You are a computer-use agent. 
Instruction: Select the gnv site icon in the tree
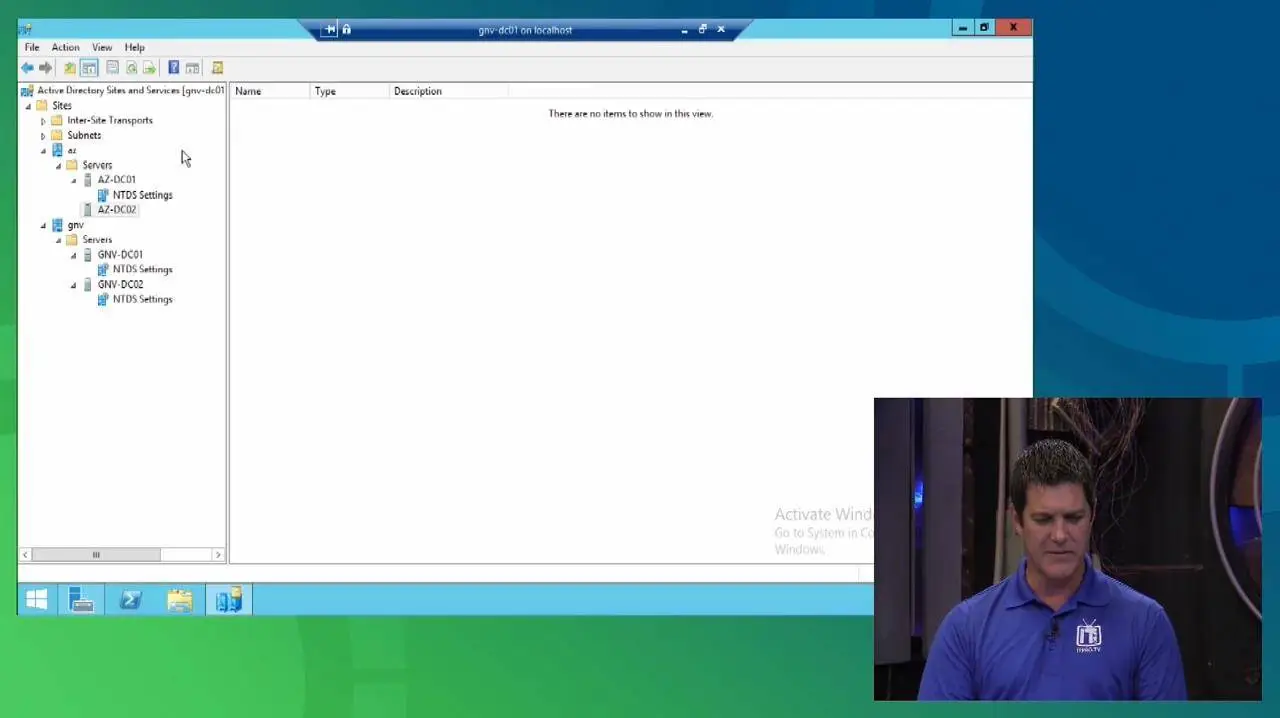click(57, 225)
